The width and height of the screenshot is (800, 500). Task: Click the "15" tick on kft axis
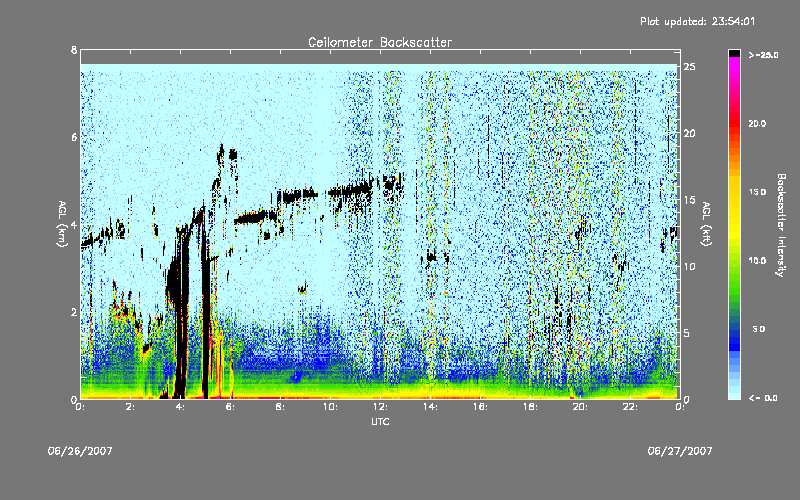689,199
